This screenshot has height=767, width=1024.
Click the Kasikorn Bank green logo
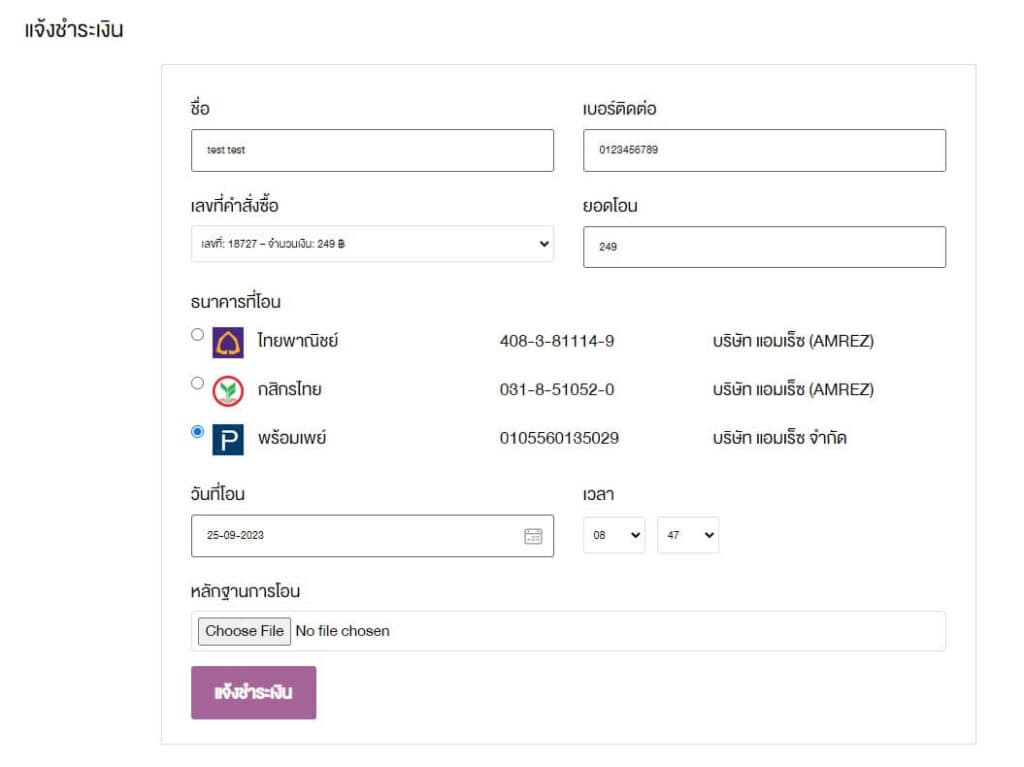point(228,391)
